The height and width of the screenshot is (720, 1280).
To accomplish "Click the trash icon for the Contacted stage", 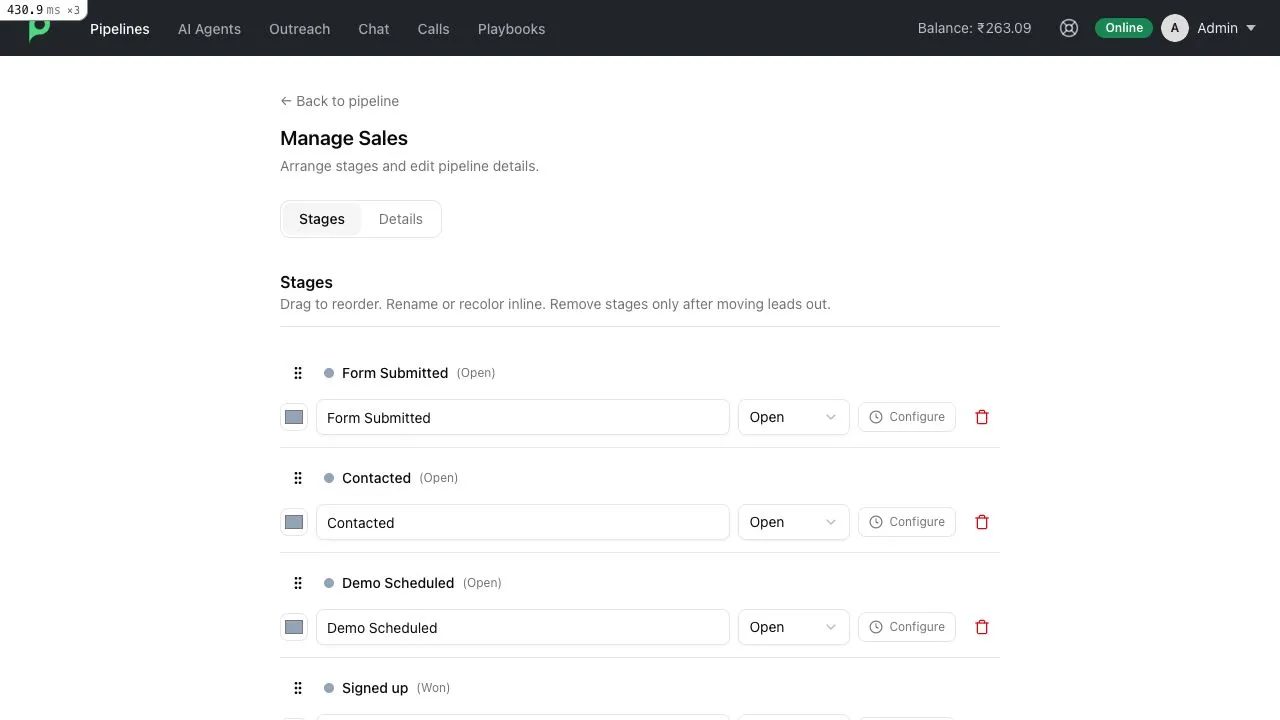I will click(982, 522).
